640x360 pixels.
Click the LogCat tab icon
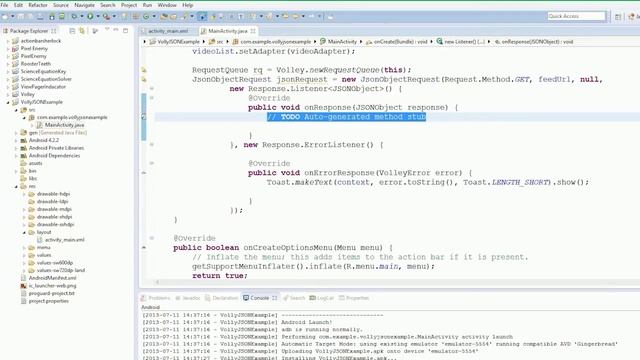pos(312,298)
